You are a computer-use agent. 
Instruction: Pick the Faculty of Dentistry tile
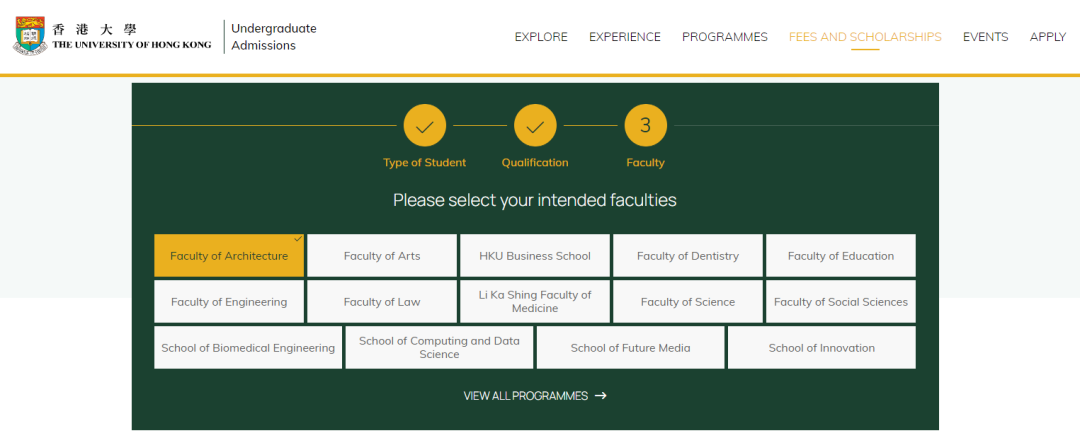687,256
